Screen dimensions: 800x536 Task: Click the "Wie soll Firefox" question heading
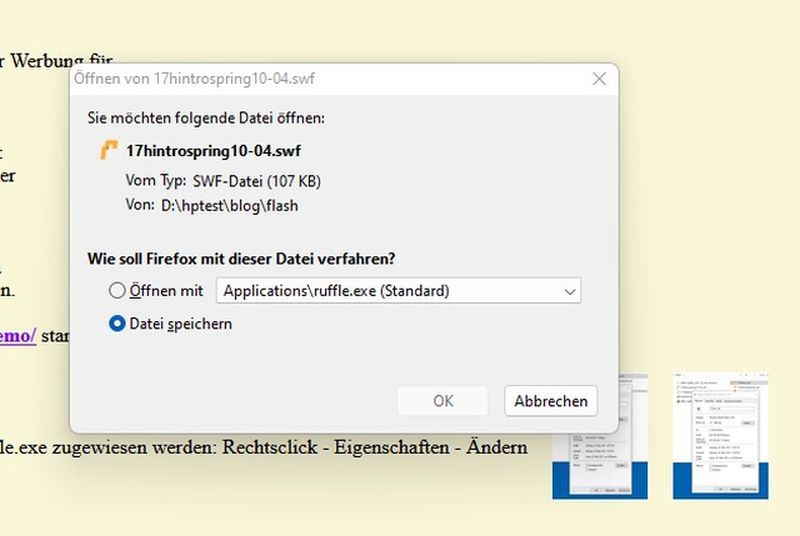pos(241,258)
